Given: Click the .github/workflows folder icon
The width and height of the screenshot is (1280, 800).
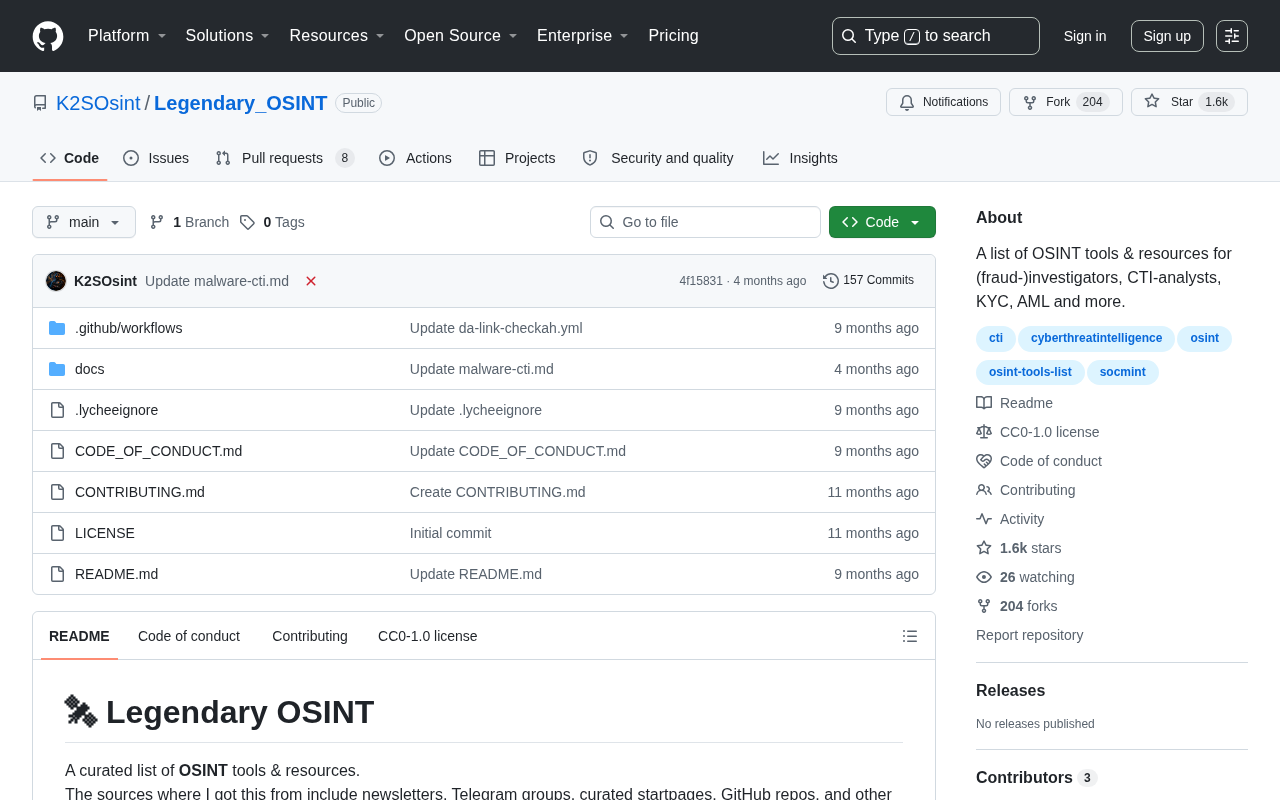Looking at the screenshot, I should (x=57, y=328).
